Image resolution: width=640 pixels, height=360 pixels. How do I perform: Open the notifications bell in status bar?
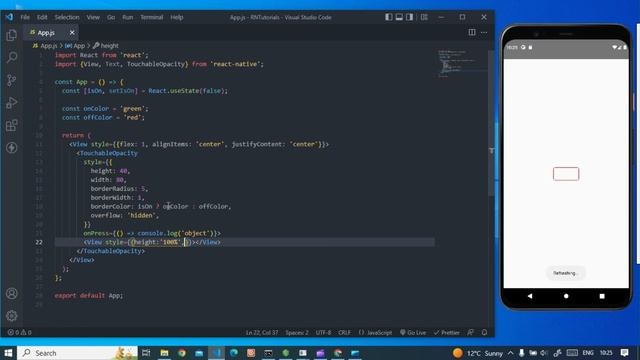pyautogui.click(x=484, y=332)
